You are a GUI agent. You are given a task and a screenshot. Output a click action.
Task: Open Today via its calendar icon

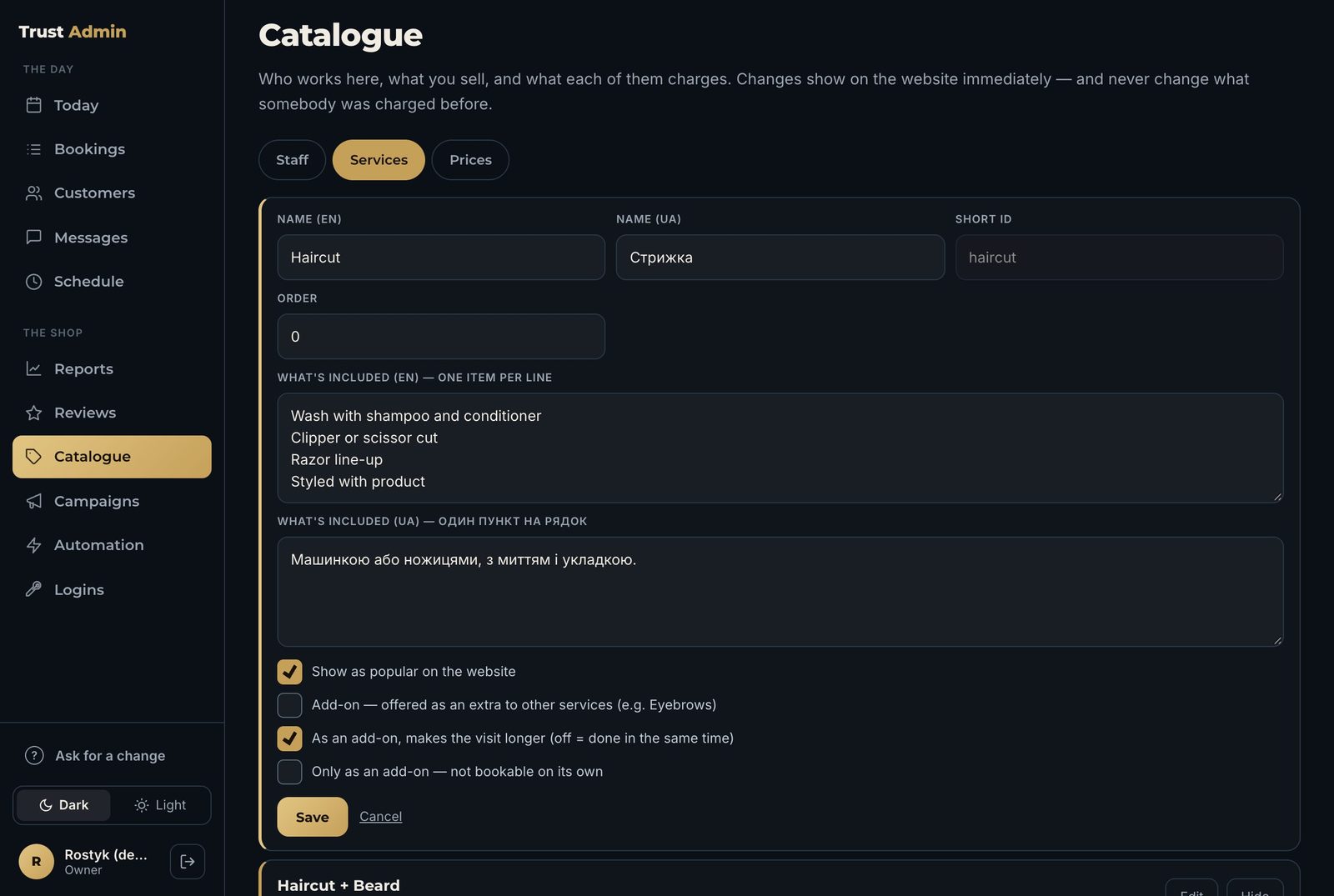pos(33,105)
